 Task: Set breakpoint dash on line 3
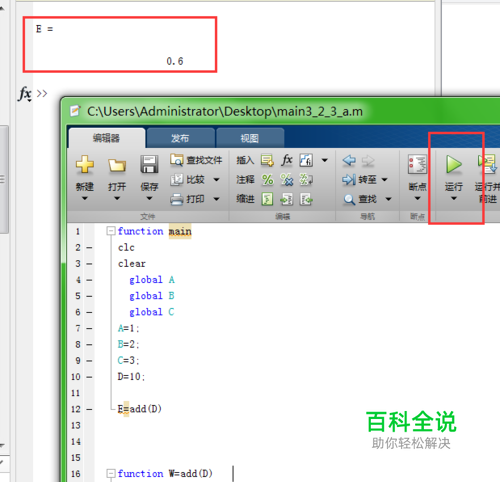[x=89, y=264]
